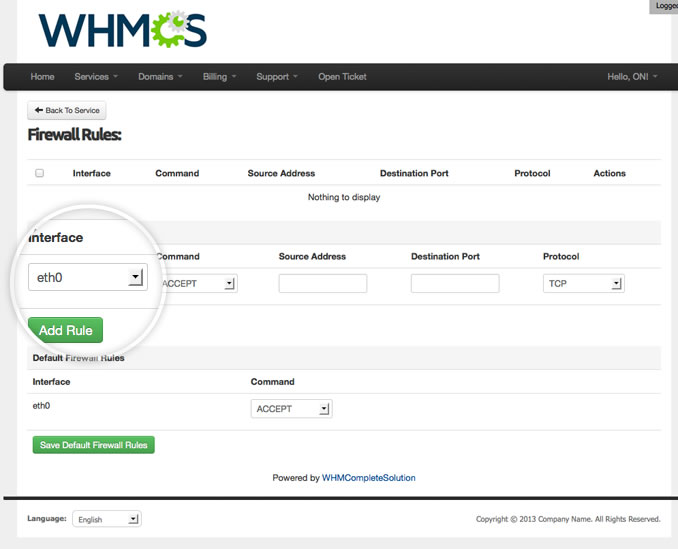678x549 pixels.
Task: Click Open Ticket in navigation bar
Action: pos(342,77)
